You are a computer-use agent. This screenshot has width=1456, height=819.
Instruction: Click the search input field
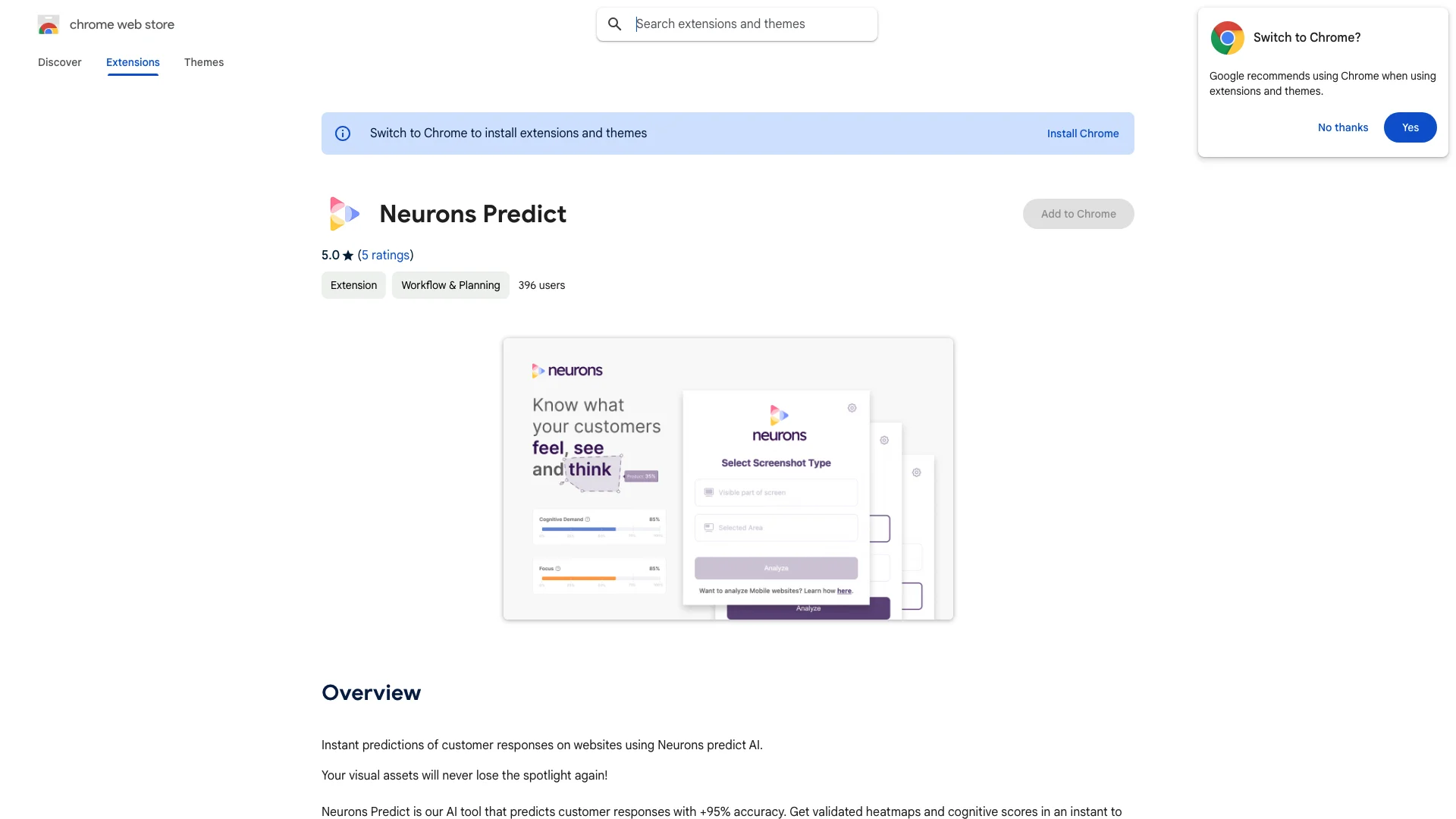pos(751,23)
